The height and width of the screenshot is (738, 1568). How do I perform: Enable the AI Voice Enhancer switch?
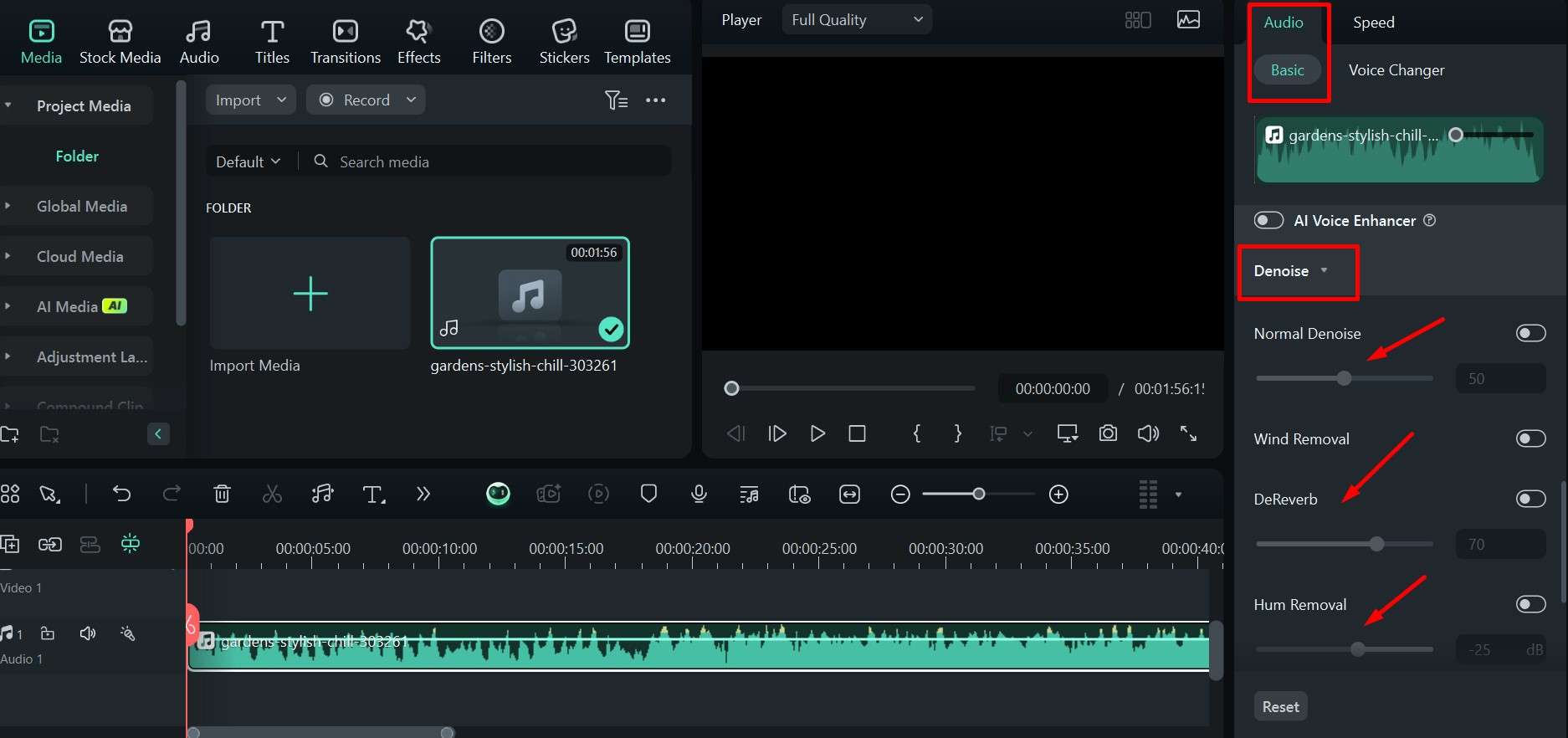(1268, 220)
